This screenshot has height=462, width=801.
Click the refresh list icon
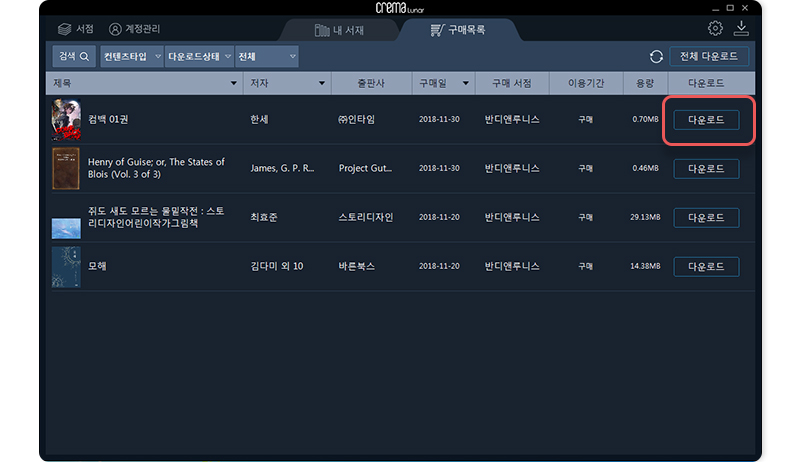[656, 57]
